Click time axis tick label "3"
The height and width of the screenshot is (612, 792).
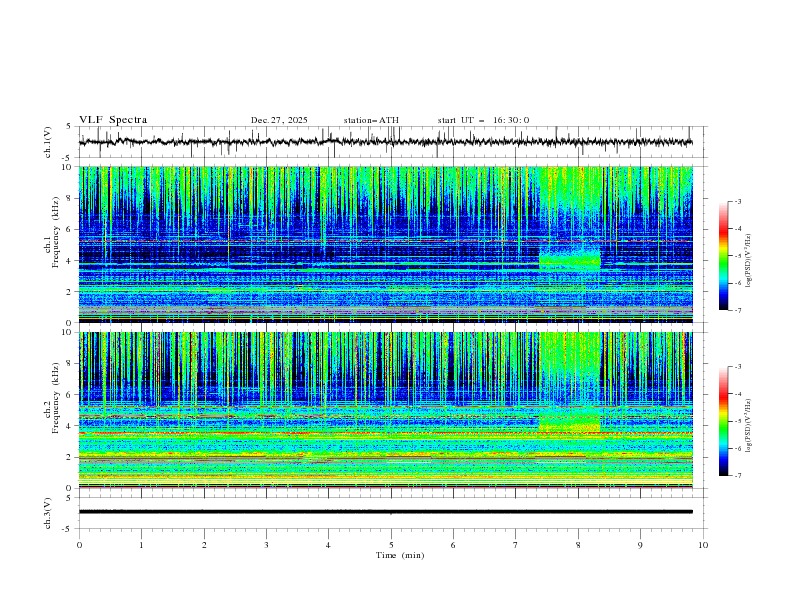266,545
